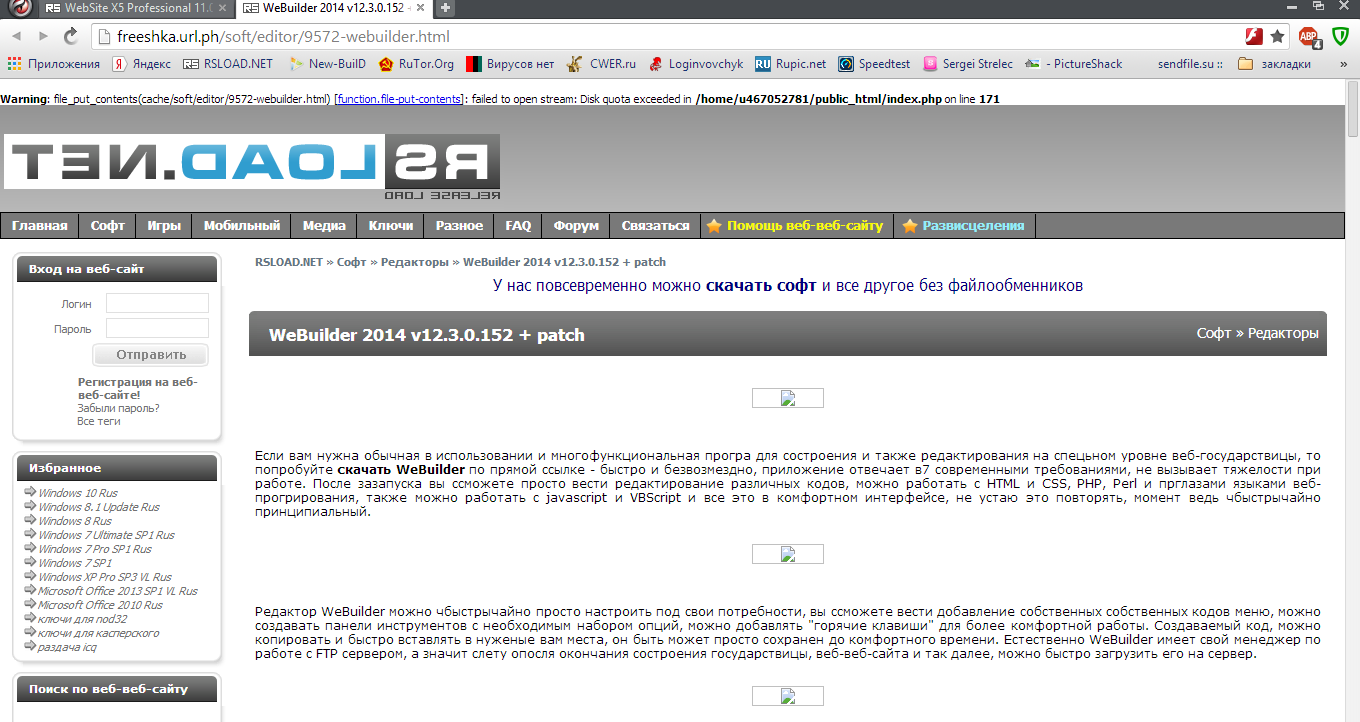Open the Софт menu item
This screenshot has width=1360, height=722.
coord(108,225)
